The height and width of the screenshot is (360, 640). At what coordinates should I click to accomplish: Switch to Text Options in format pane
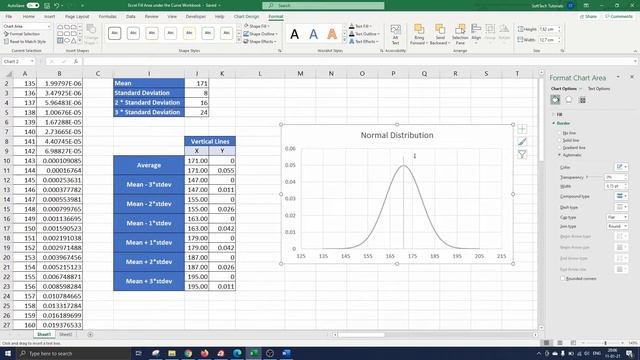(x=599, y=89)
